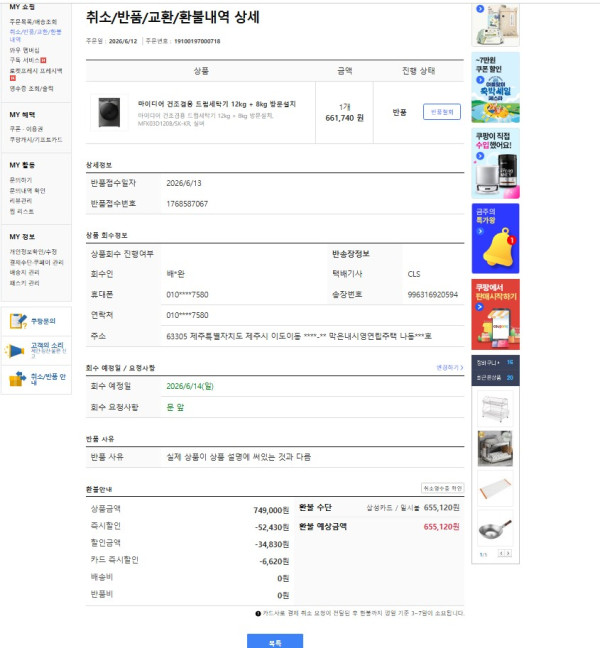Open 배송지 관리 link
The image size is (600, 648).
coord(24,272)
